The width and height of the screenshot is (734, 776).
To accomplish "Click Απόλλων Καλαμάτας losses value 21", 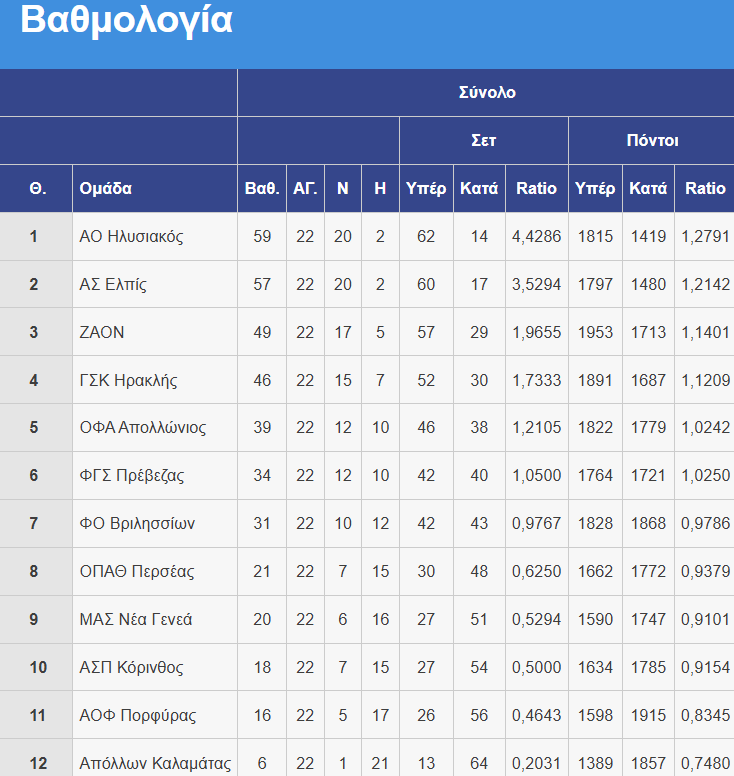I will (380, 763).
